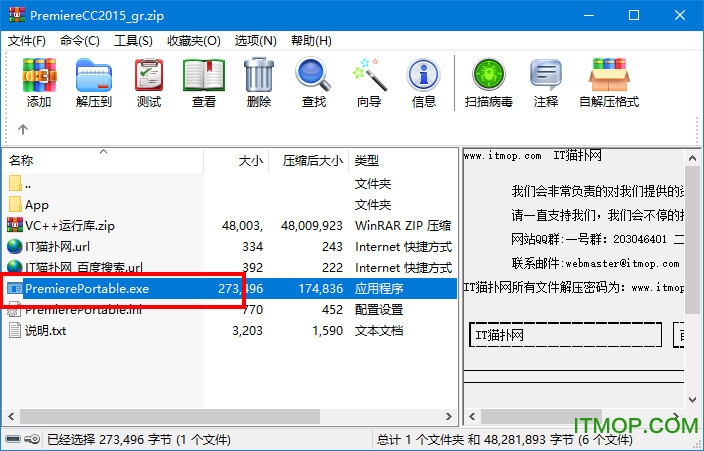The image size is (704, 451).
Task: Open the File (文件) menu
Action: 26,41
